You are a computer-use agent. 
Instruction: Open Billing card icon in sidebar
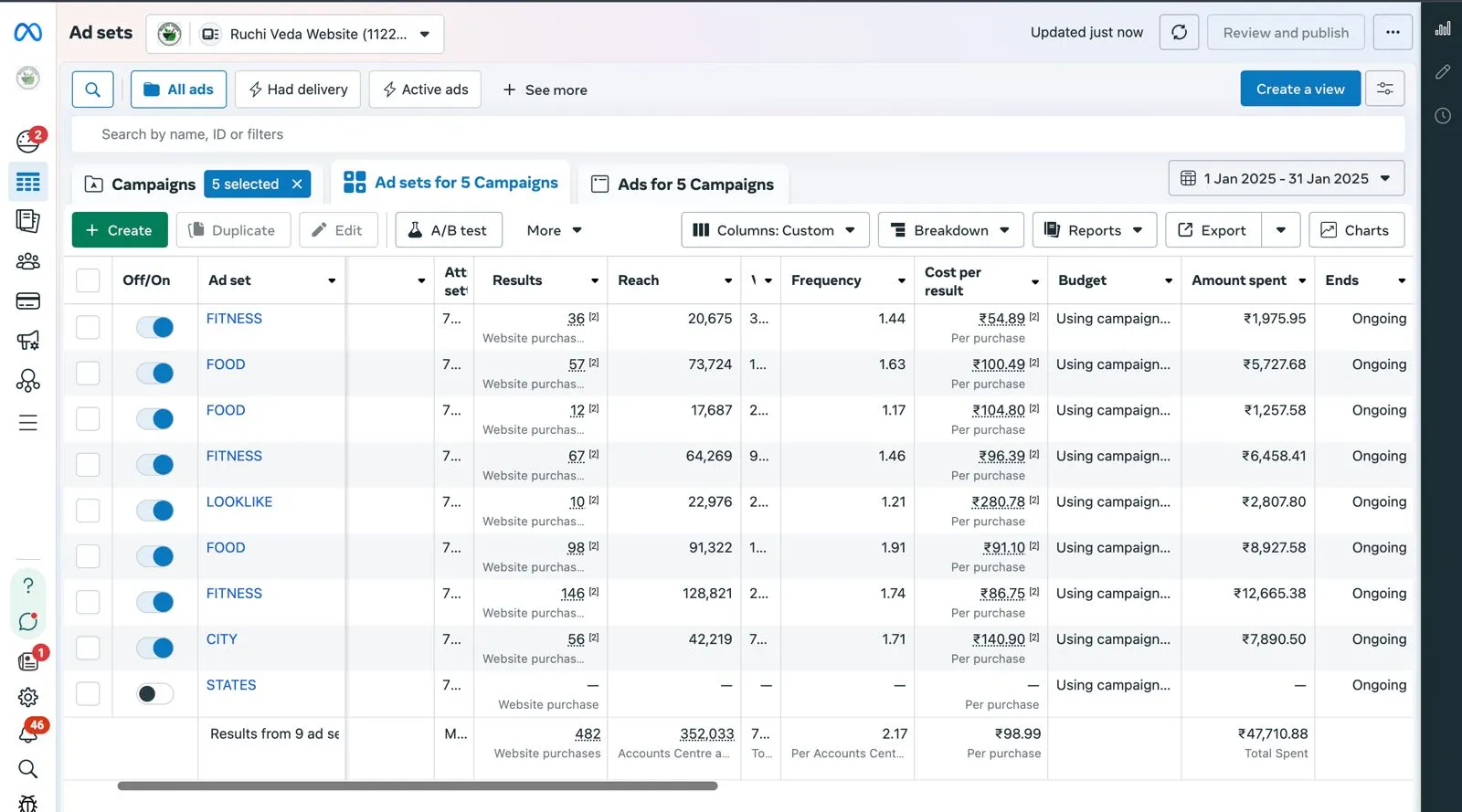[28, 301]
